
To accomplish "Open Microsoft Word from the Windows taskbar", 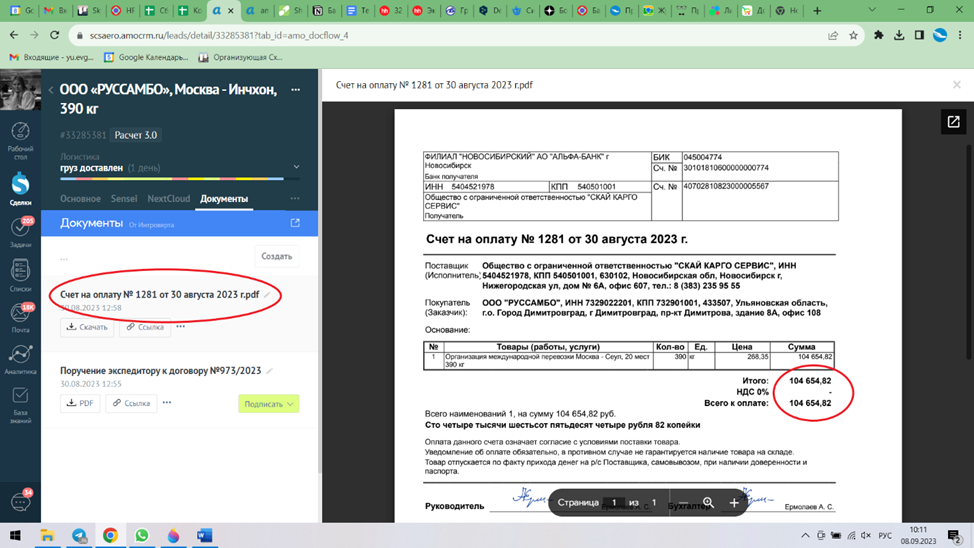I will click(x=205, y=536).
